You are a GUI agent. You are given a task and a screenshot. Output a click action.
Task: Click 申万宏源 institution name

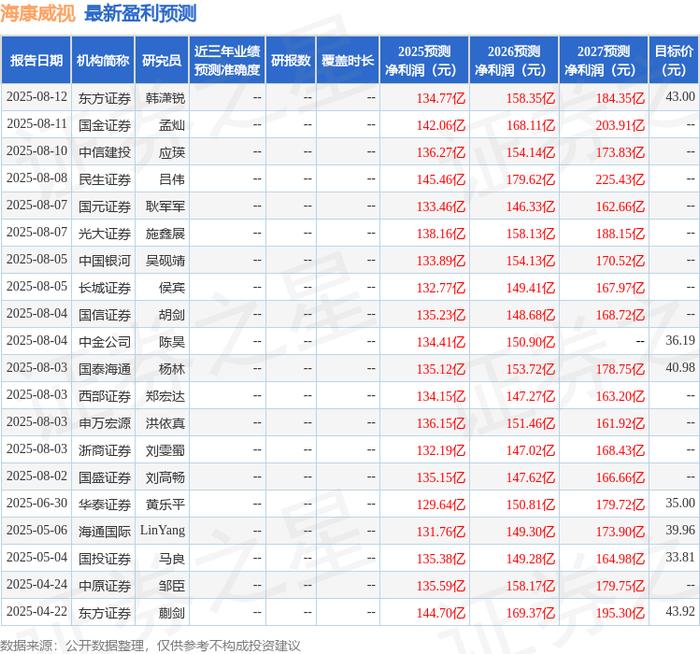click(x=104, y=423)
